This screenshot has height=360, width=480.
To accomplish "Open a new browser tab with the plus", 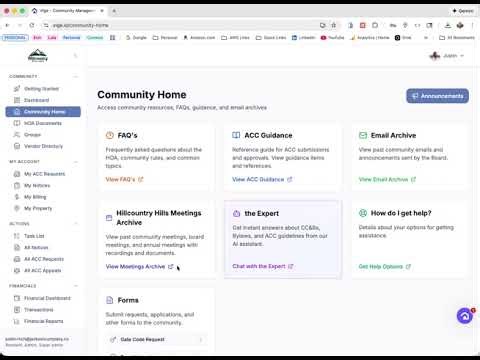I will 114,11.
